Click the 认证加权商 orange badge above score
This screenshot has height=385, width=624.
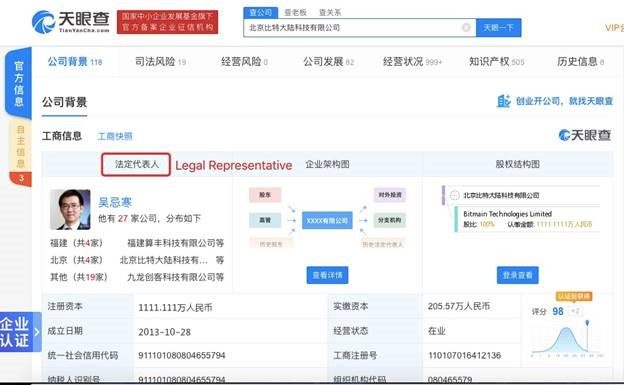574,297
